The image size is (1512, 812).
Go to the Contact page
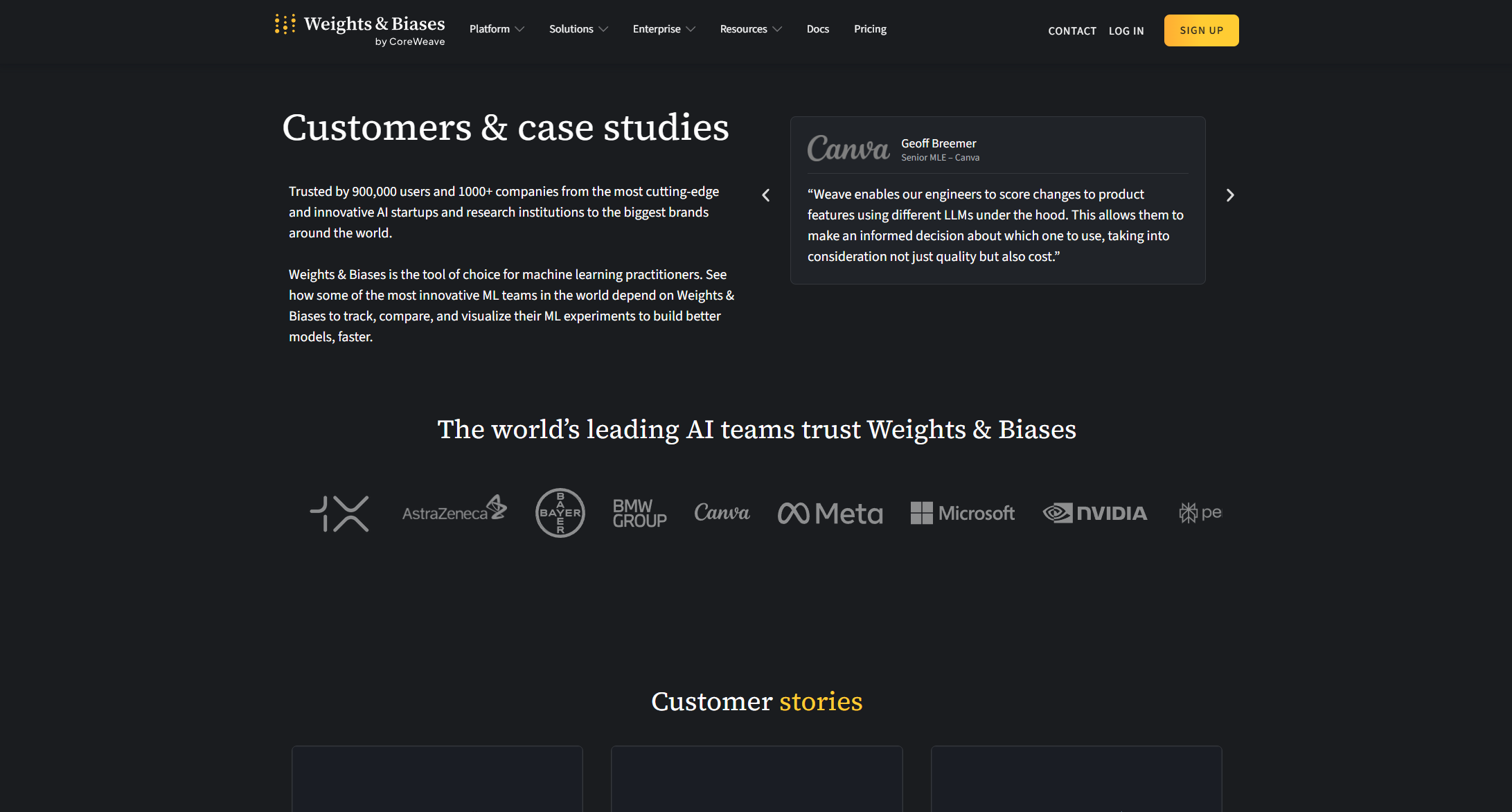(1072, 31)
